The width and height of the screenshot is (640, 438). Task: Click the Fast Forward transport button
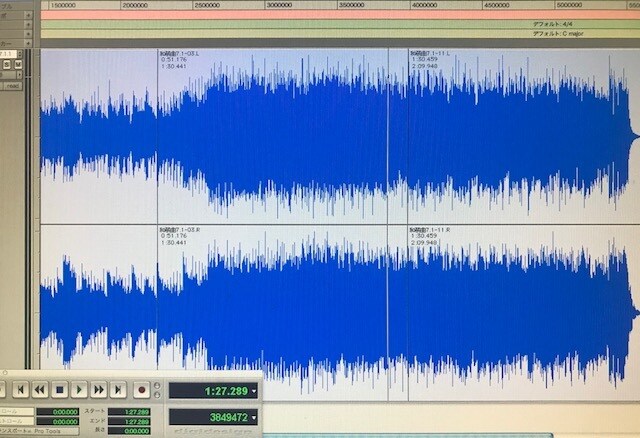[x=99, y=390]
